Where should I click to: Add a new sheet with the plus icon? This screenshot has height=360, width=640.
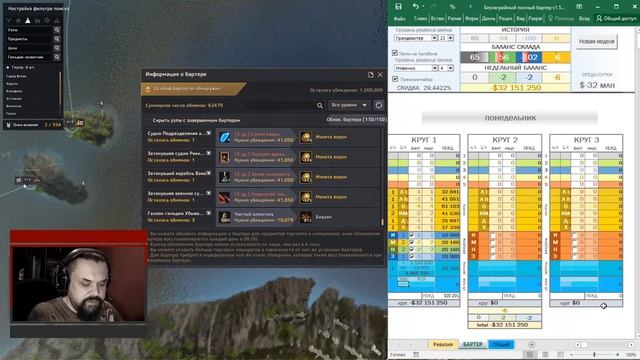click(531, 344)
